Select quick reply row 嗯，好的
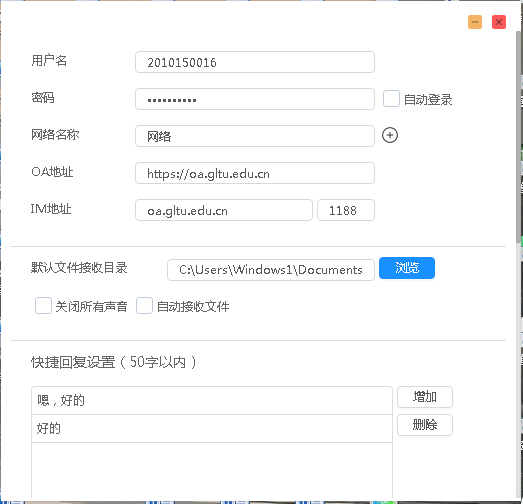Screen dimensions: 523x504 pos(212,401)
